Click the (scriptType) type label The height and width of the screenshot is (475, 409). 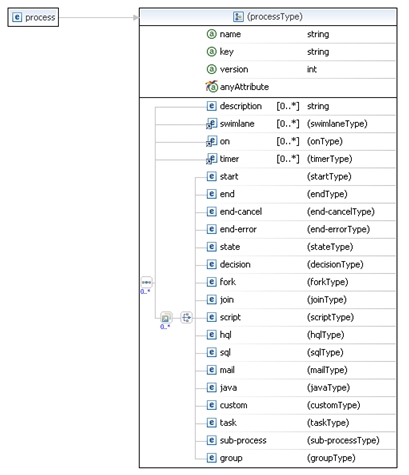[330, 318]
